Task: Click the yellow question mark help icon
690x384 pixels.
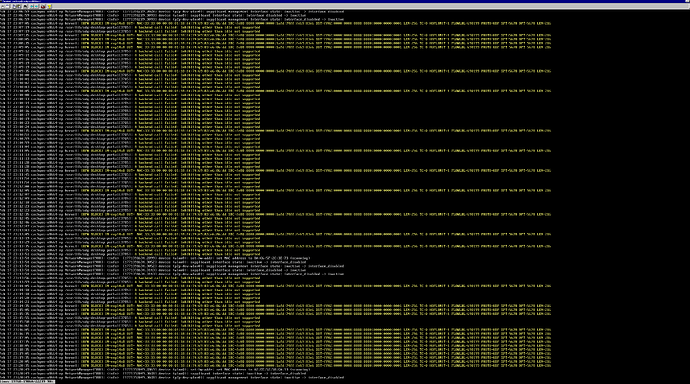Action: (49, 6)
